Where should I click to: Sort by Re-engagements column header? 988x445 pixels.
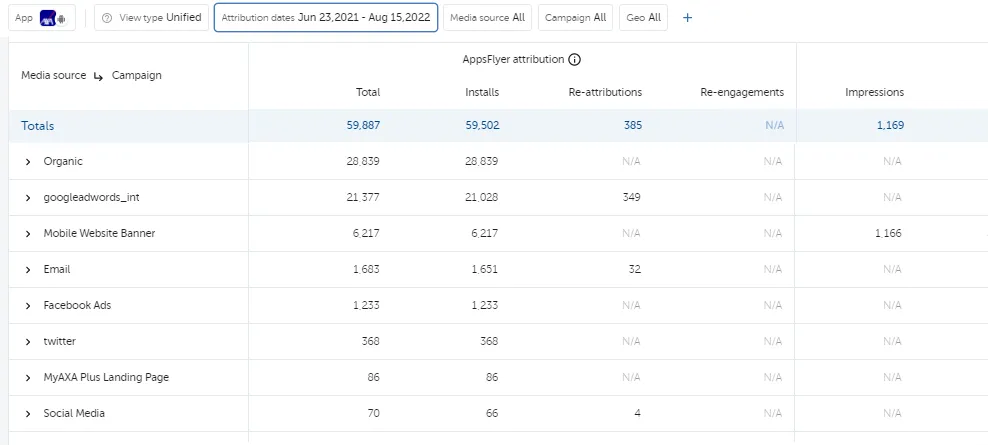(x=742, y=92)
